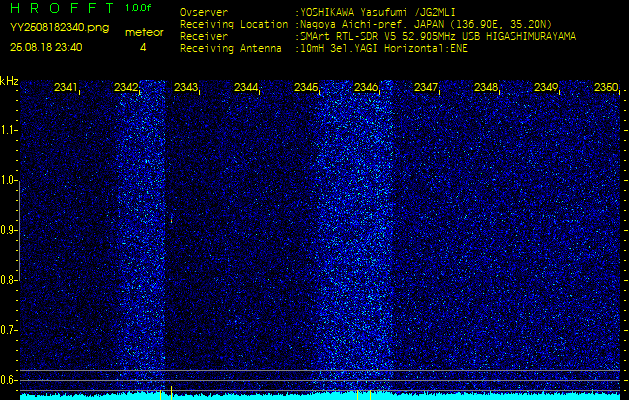The image size is (629, 400).
Task: Click time marker 2348
Action: [486, 87]
